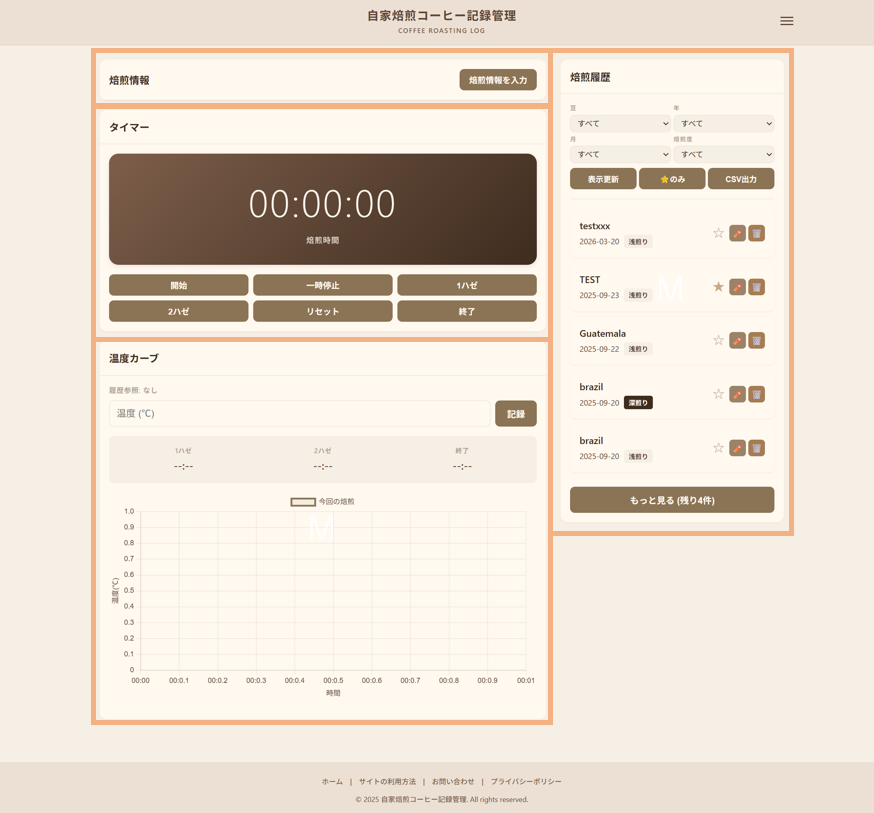This screenshot has width=874, height=813.
Task: Click the TEST history entry name
Action: click(x=590, y=280)
